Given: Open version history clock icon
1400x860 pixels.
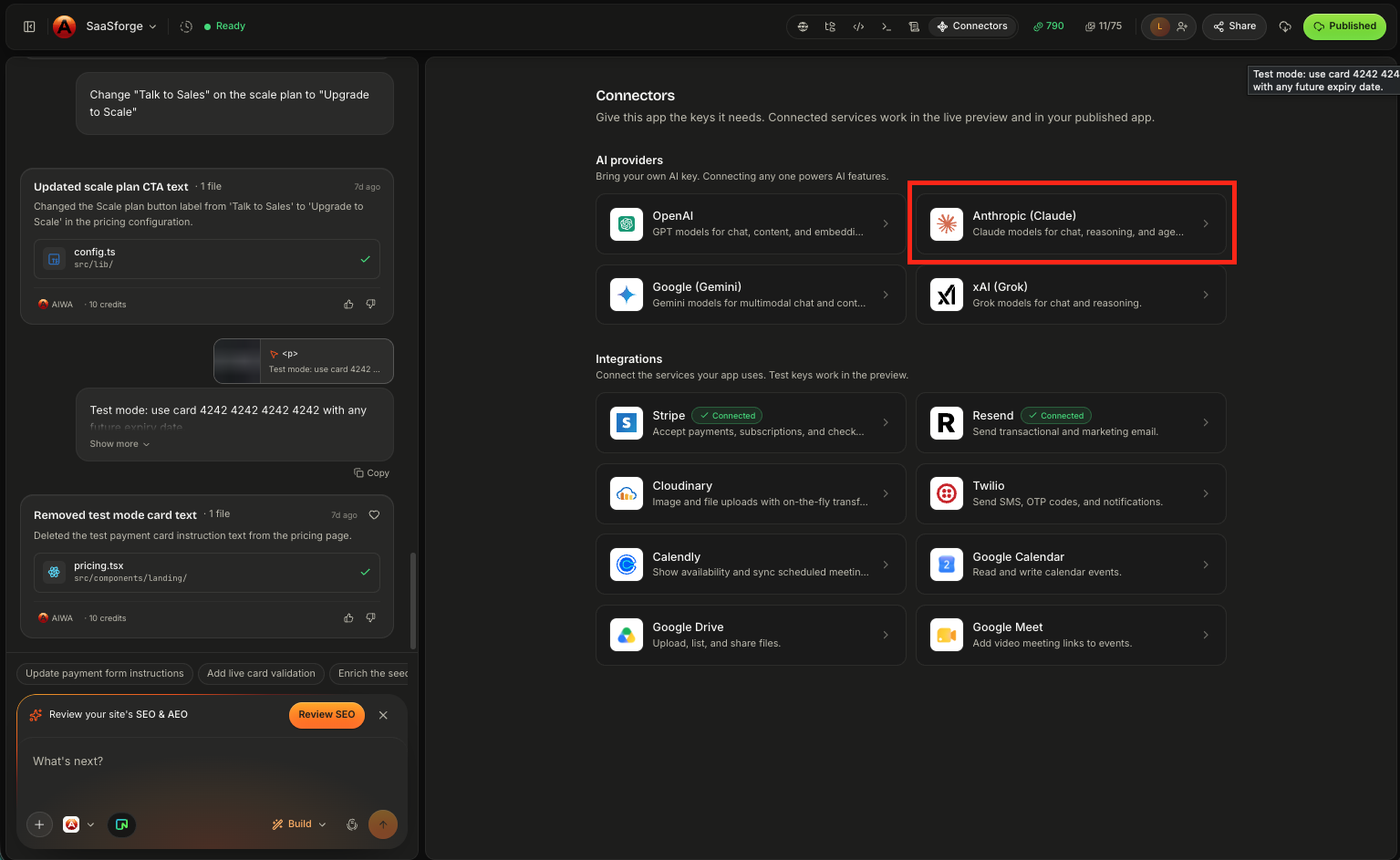Looking at the screenshot, I should click(186, 26).
